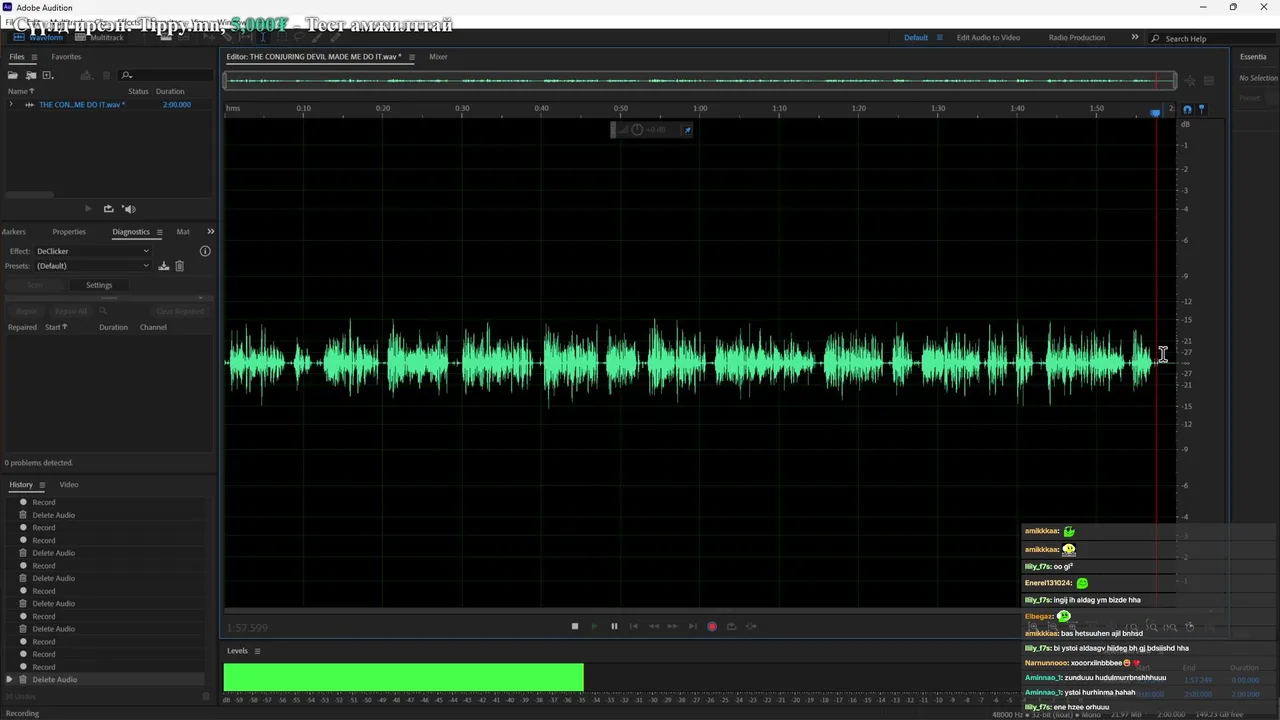Show hidden panel tabs overflow chevron
This screenshot has width=1280, height=720.
pyautogui.click(x=210, y=232)
